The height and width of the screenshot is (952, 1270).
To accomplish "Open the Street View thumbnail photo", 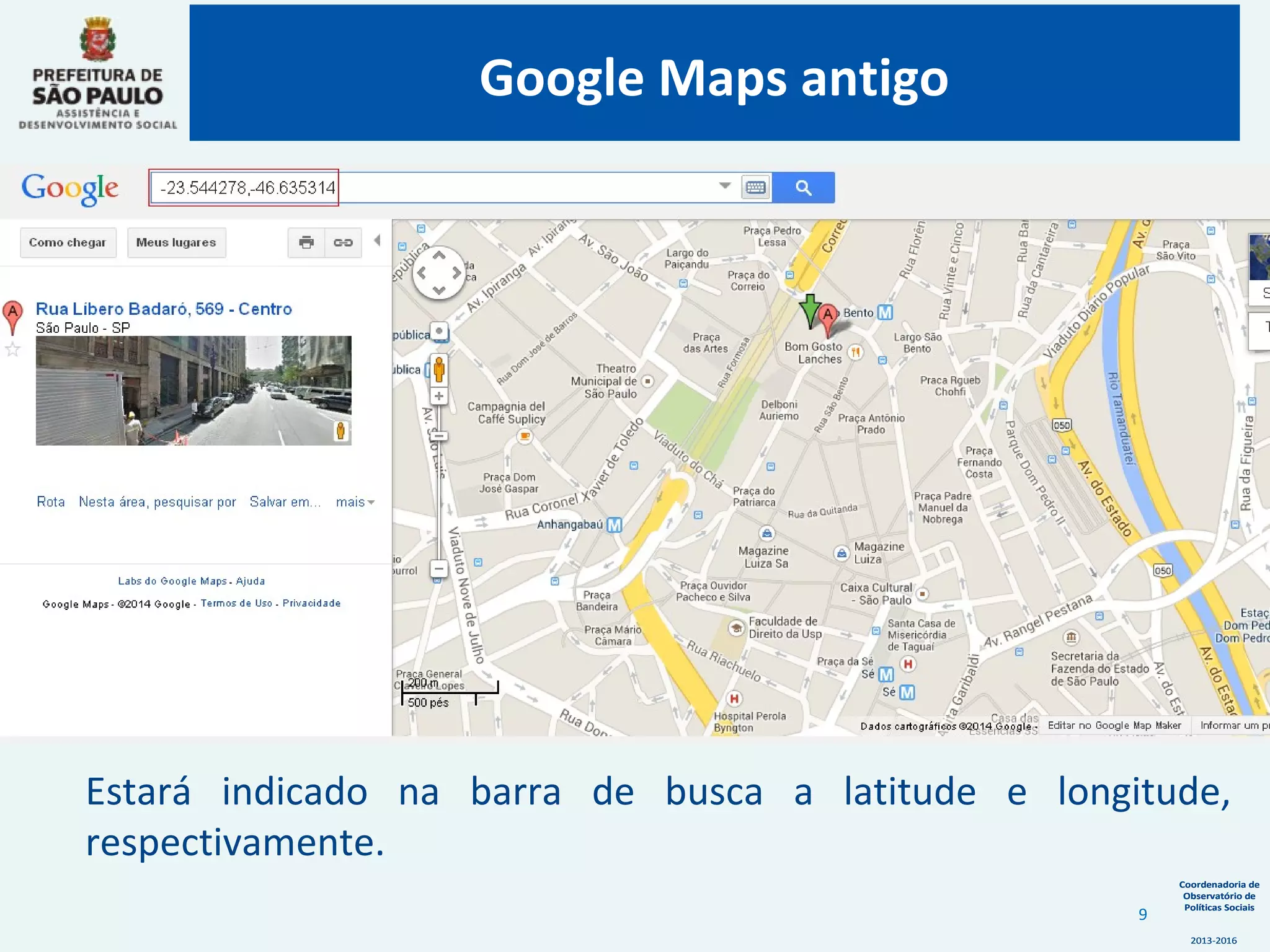I will point(193,390).
